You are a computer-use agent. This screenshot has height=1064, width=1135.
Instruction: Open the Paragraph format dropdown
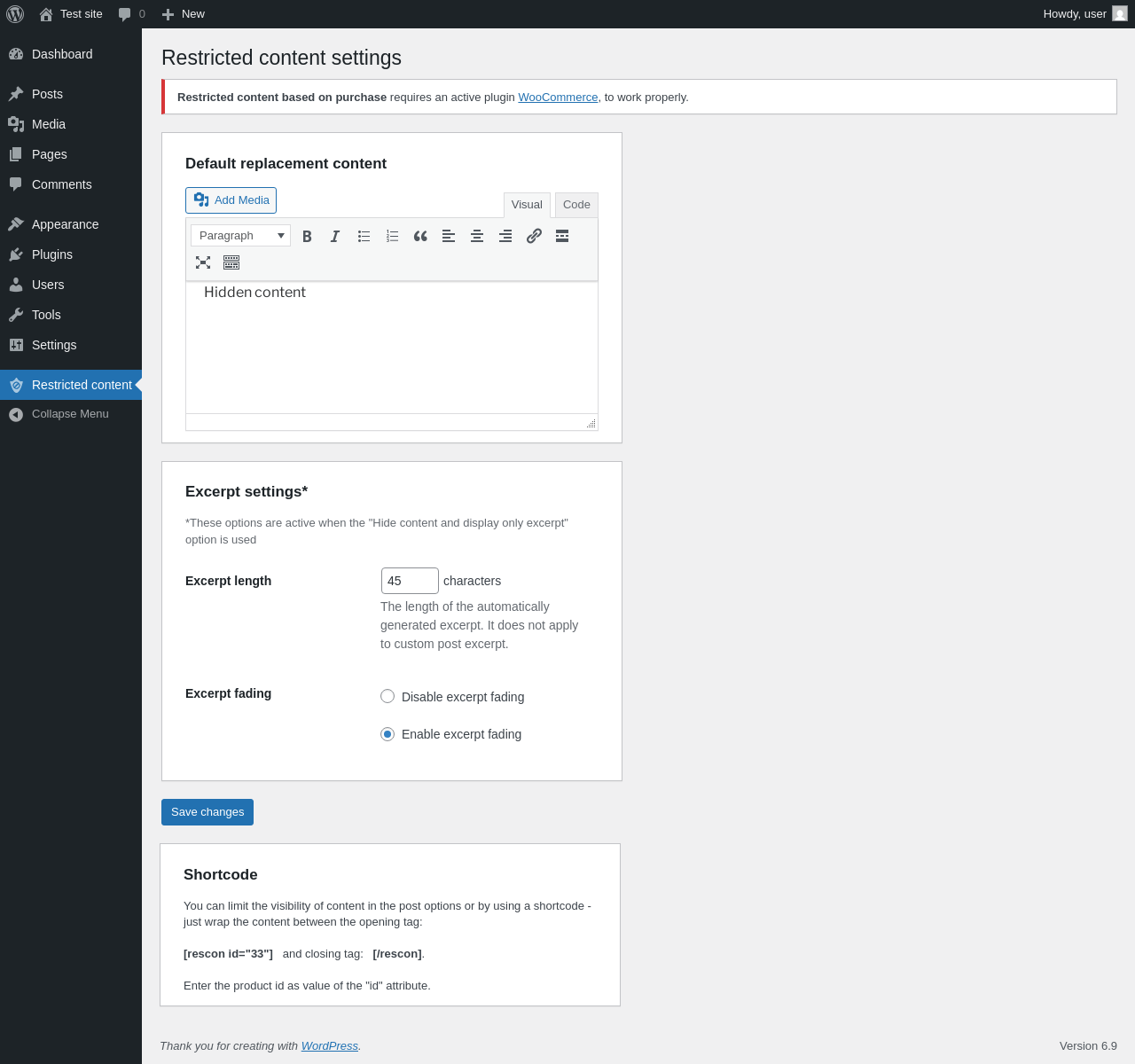coord(240,235)
